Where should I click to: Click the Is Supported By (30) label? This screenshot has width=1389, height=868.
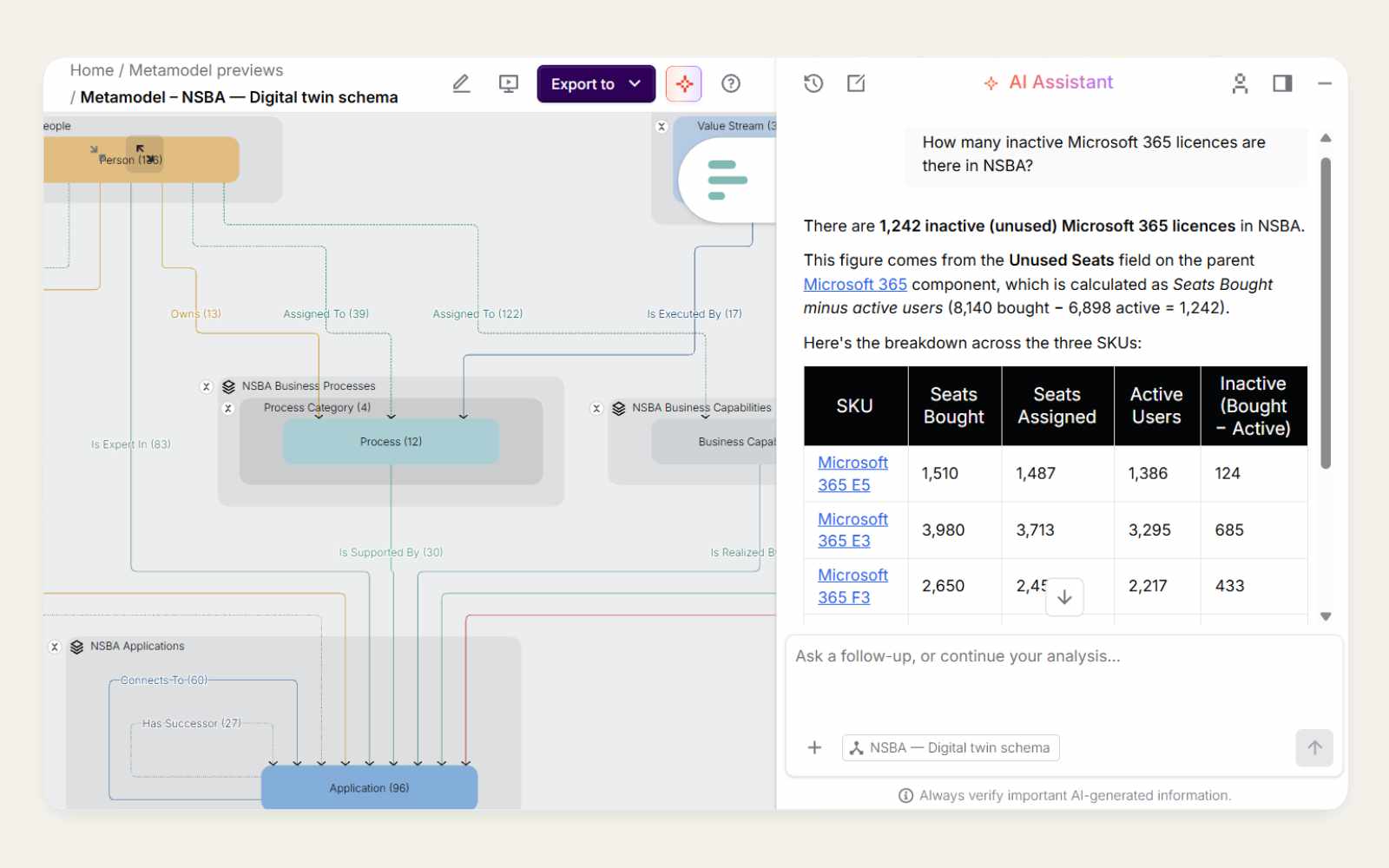coord(391,552)
